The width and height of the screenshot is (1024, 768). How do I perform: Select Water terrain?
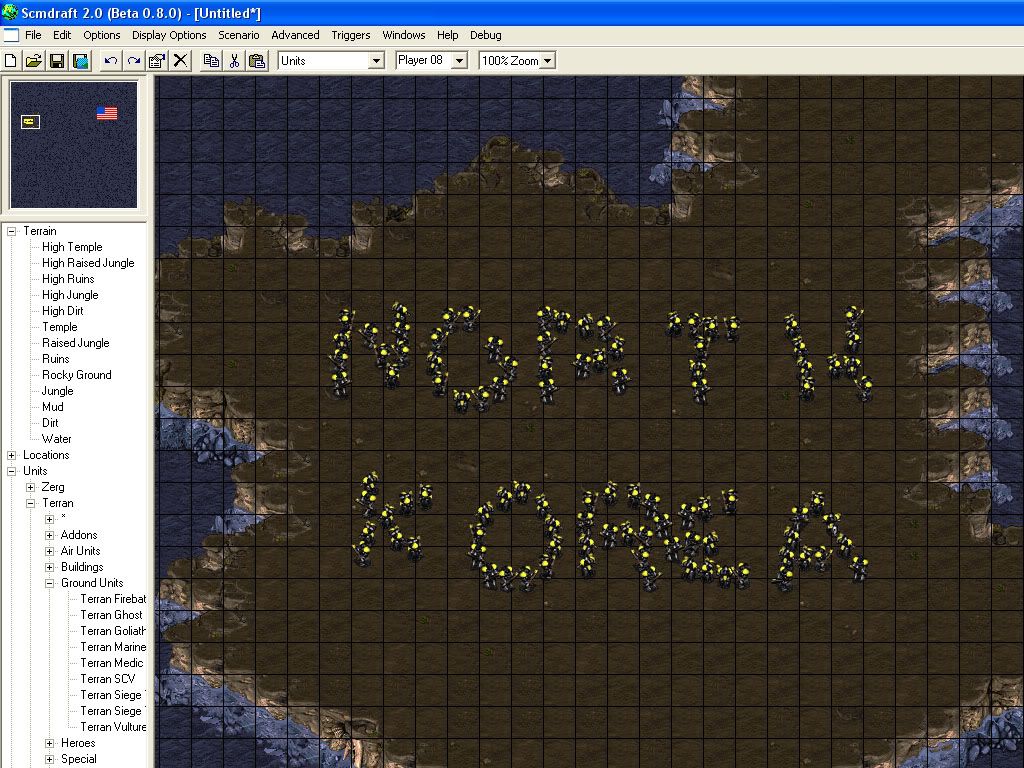(x=56, y=439)
